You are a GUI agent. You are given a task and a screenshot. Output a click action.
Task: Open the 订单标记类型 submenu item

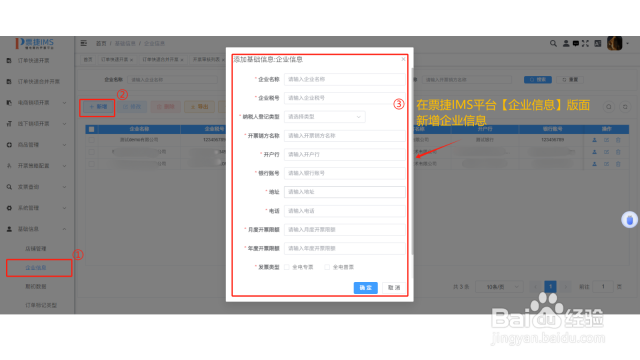[x=41, y=305]
